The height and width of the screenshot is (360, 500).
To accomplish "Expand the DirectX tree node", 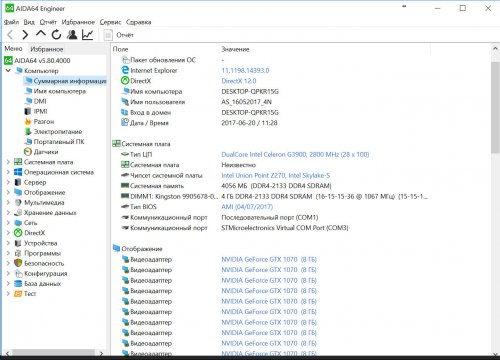I will click(x=8, y=233).
